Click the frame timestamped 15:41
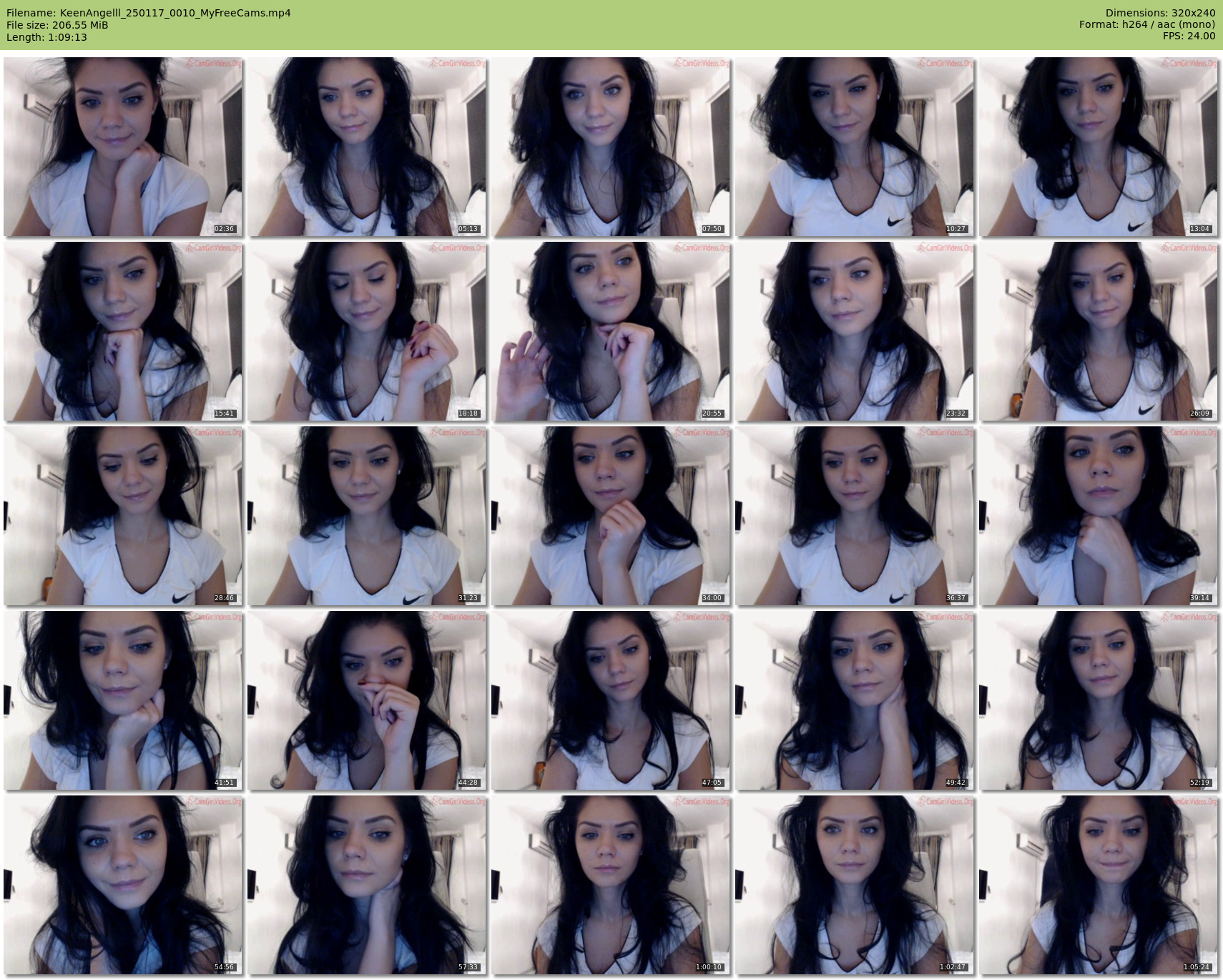Viewport: 1223px width, 980px height. (123, 331)
